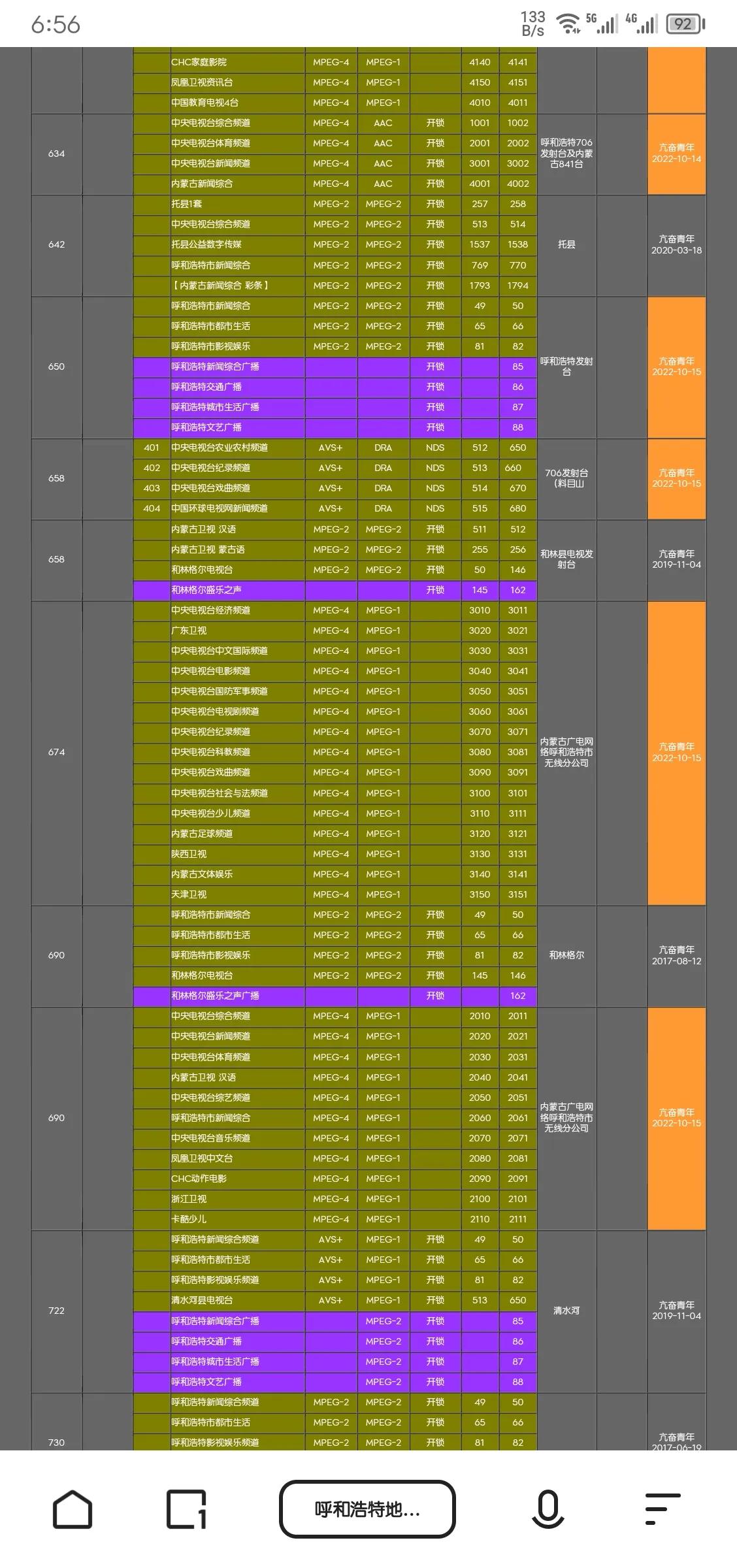Click 呼和浩特交通广播 under frequency 650
Screen dimensions: 737x1568
point(206,387)
